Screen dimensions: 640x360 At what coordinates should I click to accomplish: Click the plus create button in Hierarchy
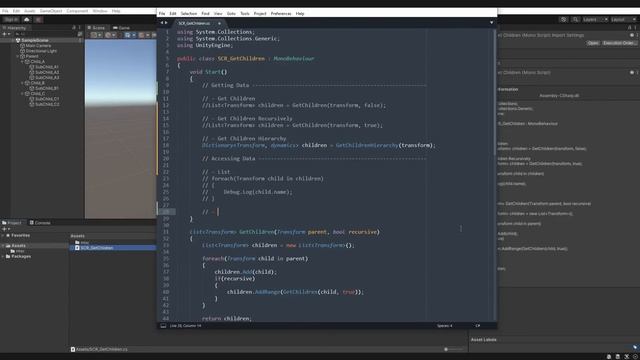click(5, 34)
